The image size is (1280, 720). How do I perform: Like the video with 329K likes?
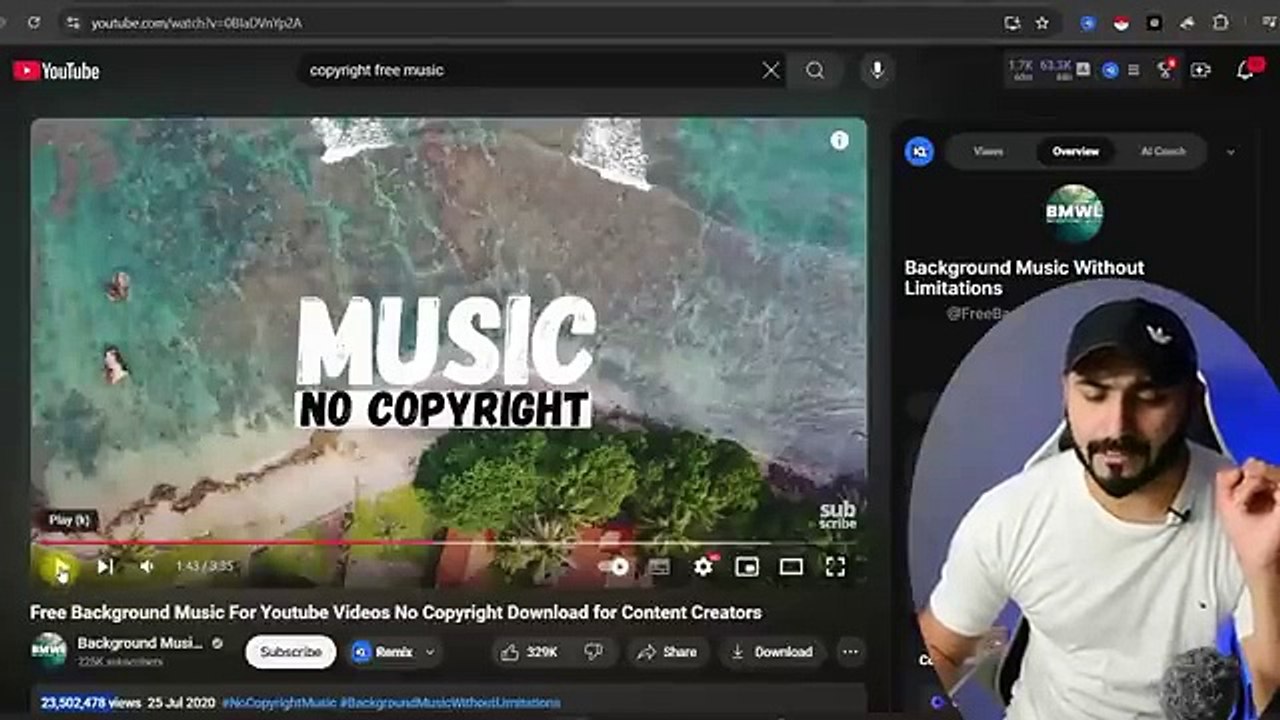[530, 652]
